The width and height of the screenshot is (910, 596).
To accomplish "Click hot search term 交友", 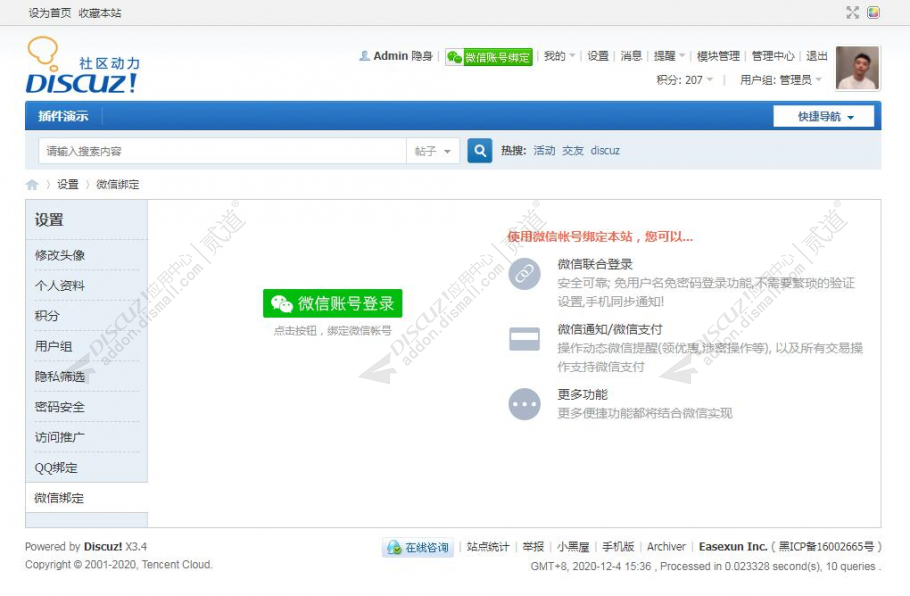I will pyautogui.click(x=573, y=151).
